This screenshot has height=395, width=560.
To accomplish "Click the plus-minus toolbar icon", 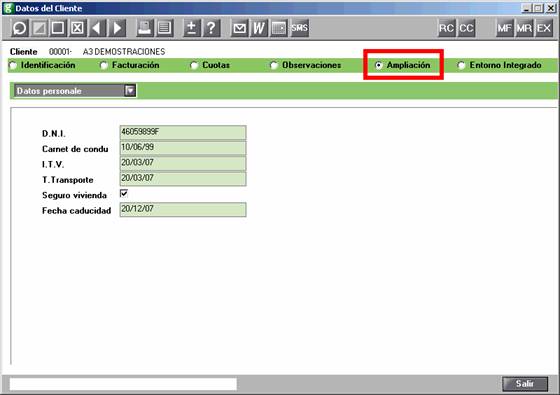I will 192,28.
